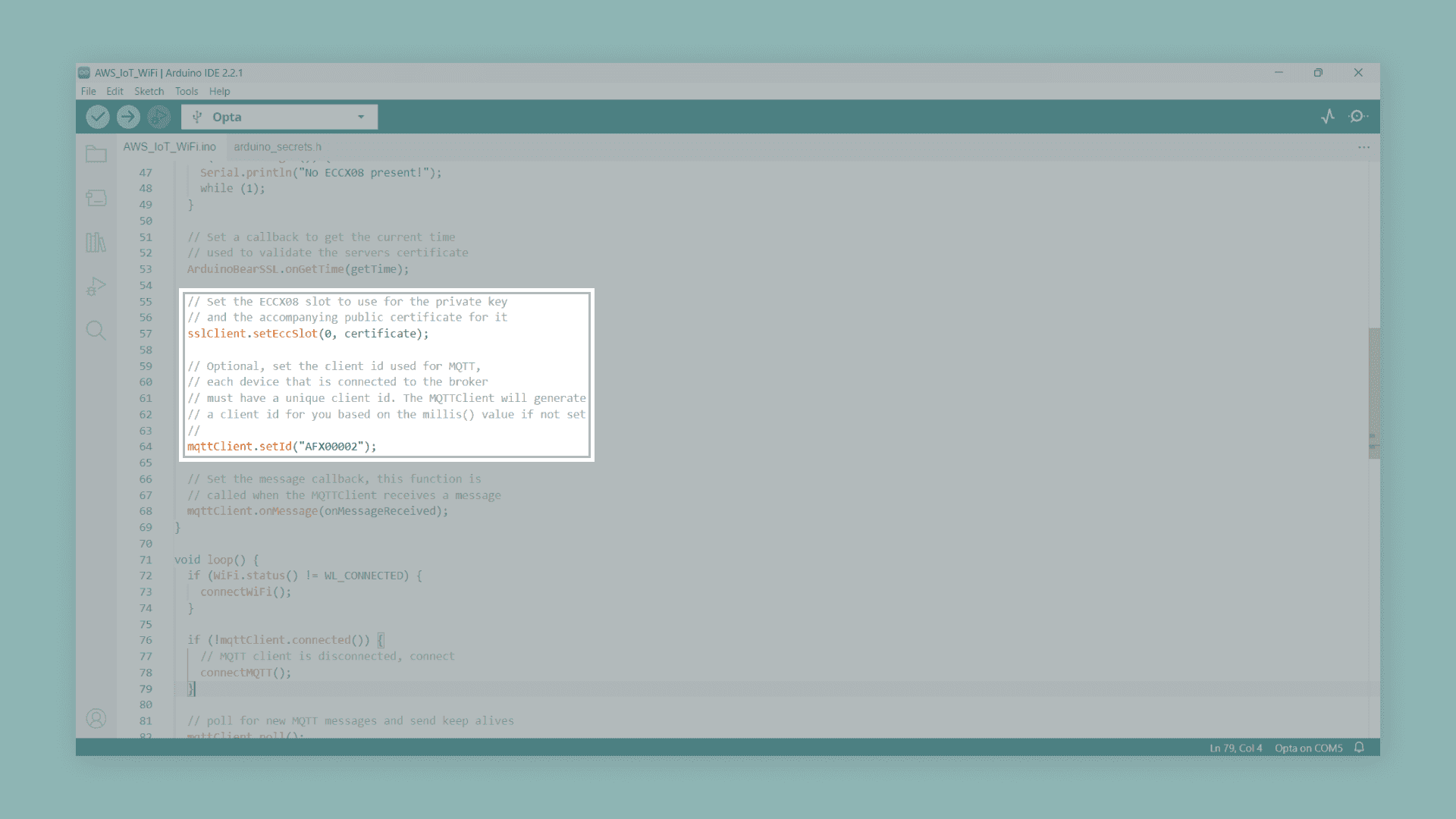Open the Help menu
This screenshot has width=1456, height=819.
click(x=219, y=91)
